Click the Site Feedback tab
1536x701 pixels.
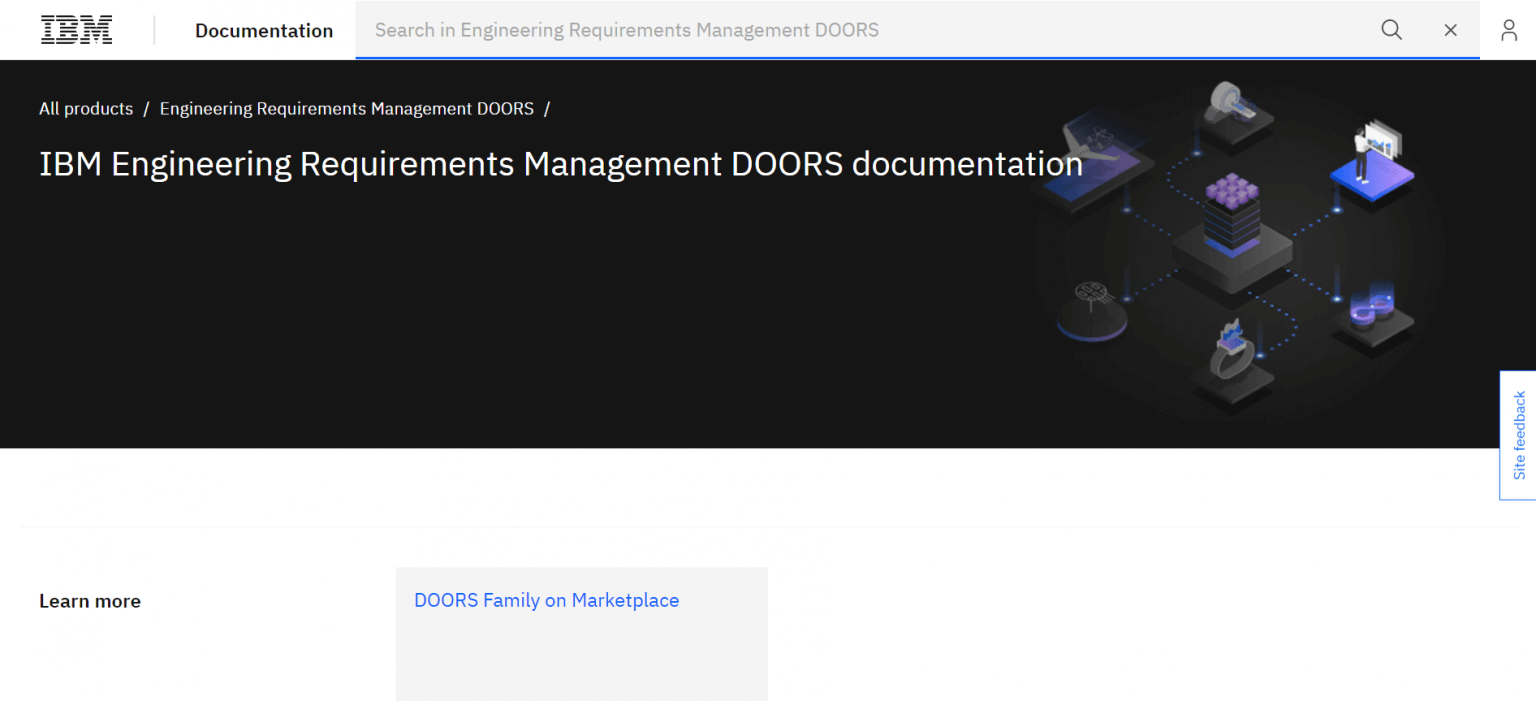click(x=1519, y=434)
